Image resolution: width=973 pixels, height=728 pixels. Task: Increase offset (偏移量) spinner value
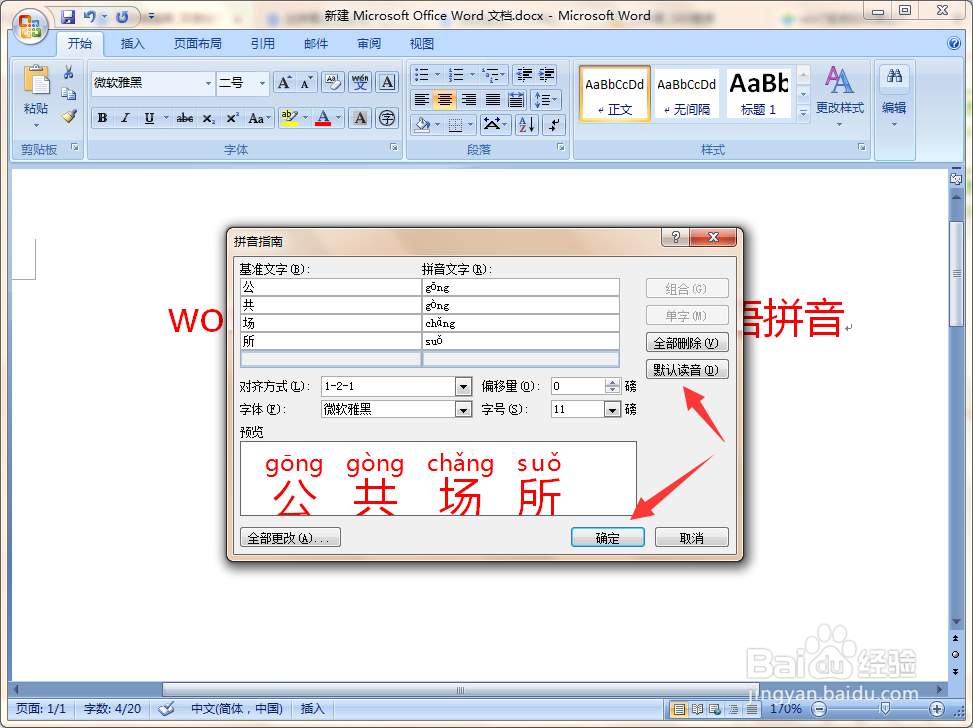coord(612,382)
